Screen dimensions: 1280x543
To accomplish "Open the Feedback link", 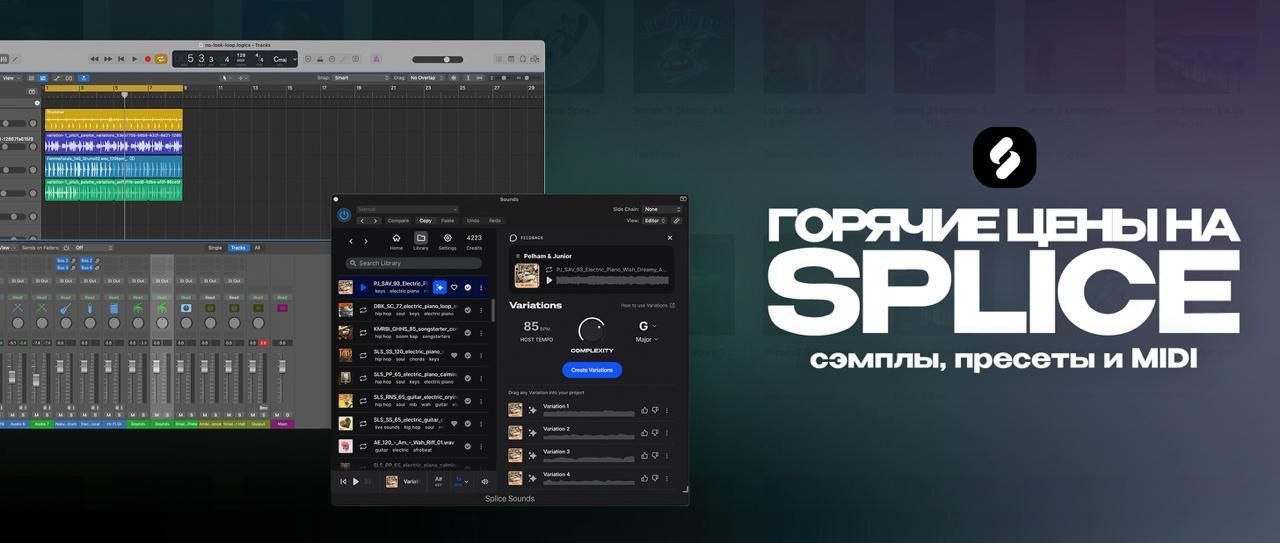I will coord(527,238).
